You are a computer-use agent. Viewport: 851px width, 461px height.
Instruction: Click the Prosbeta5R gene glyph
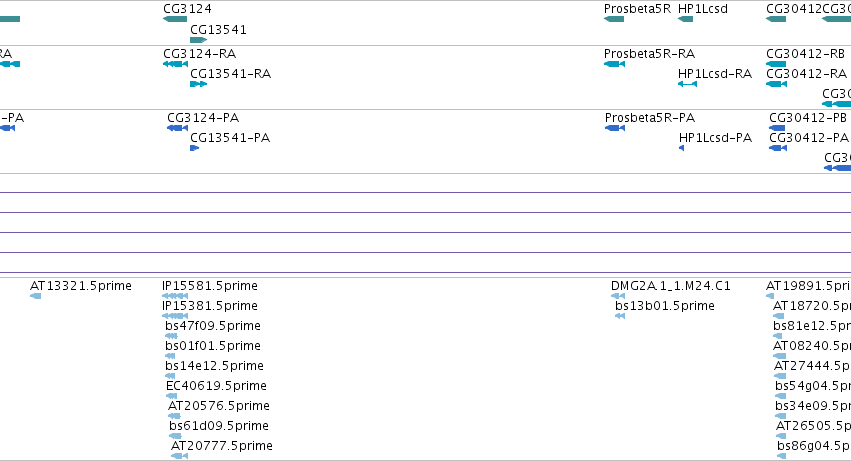pos(614,19)
